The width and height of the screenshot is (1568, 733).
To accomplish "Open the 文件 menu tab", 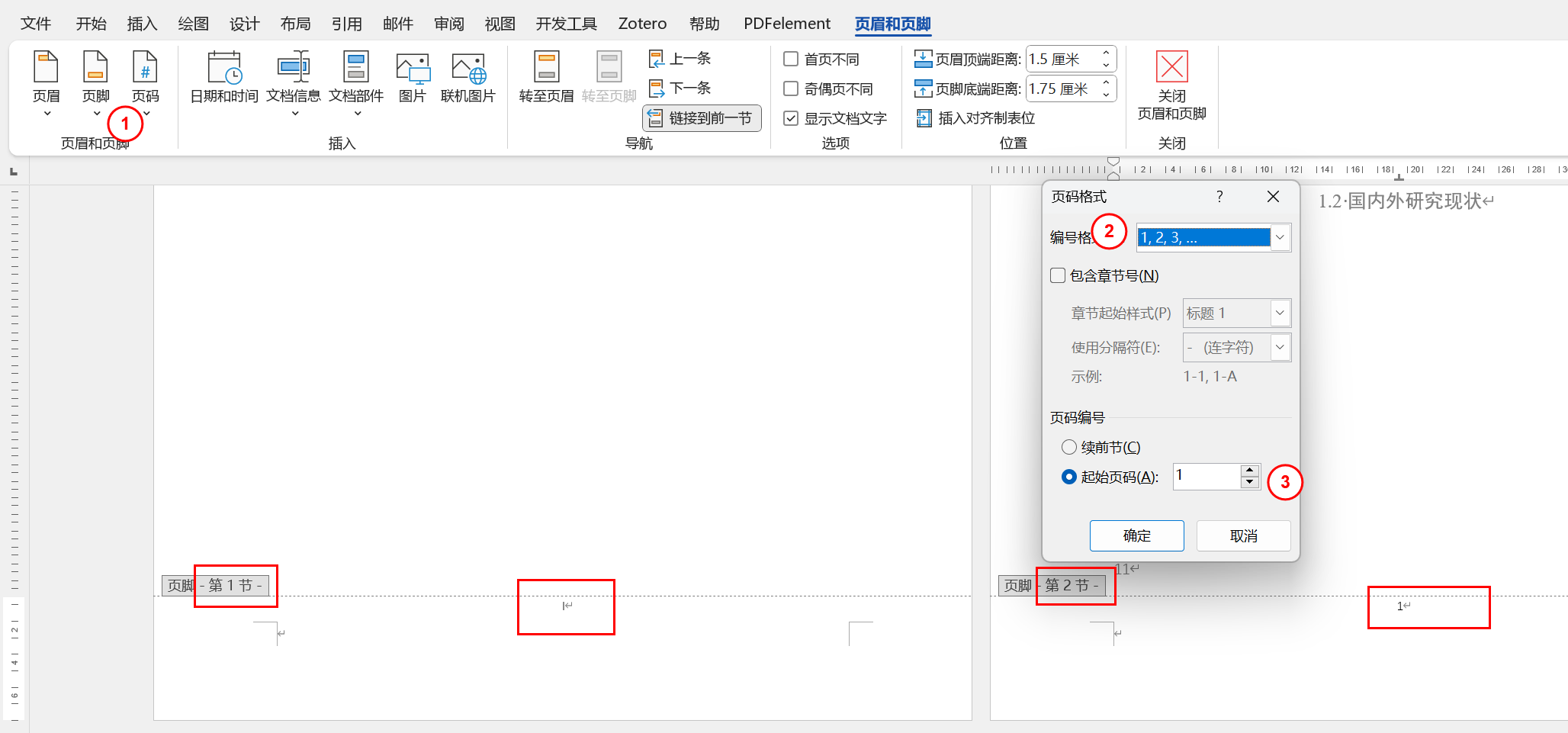I will coord(36,24).
